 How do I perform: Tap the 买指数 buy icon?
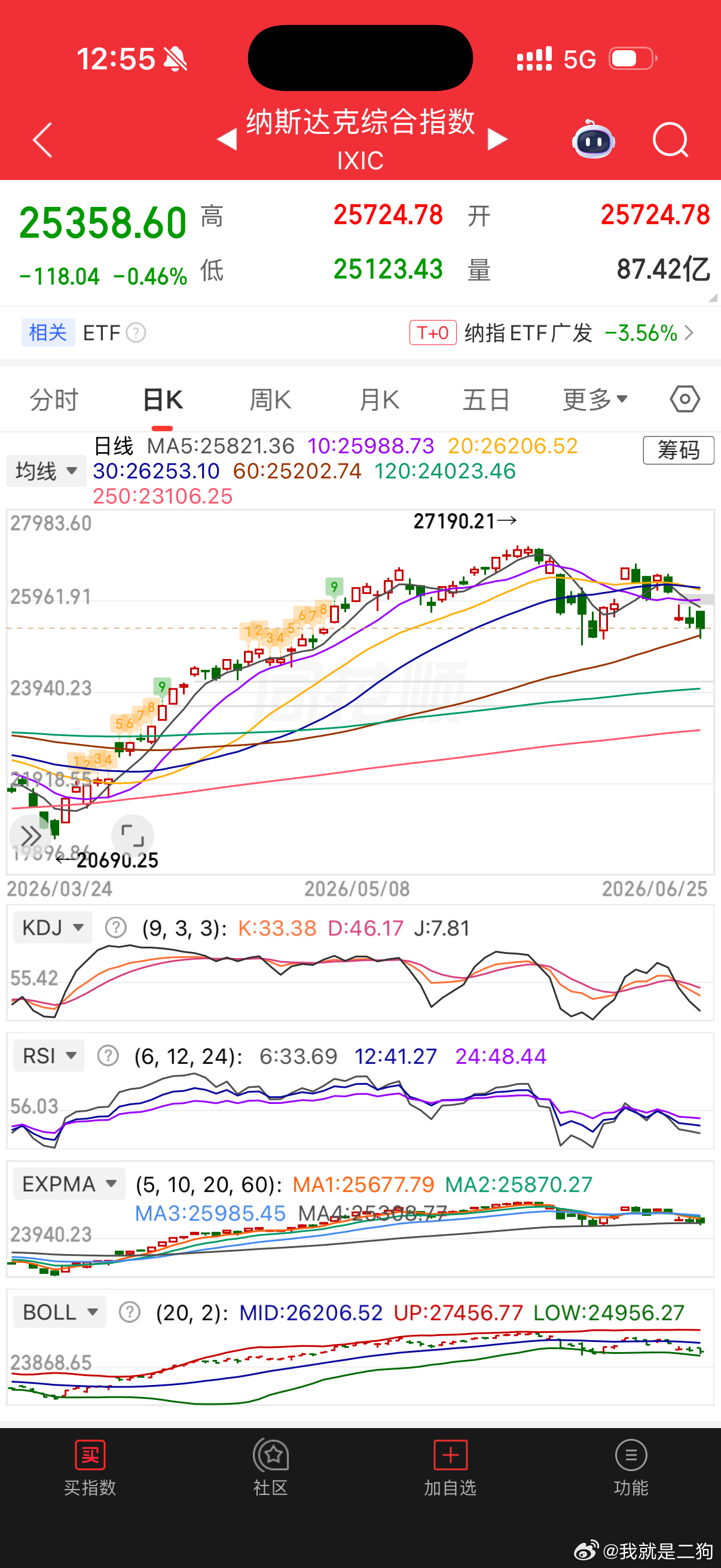tap(90, 1456)
